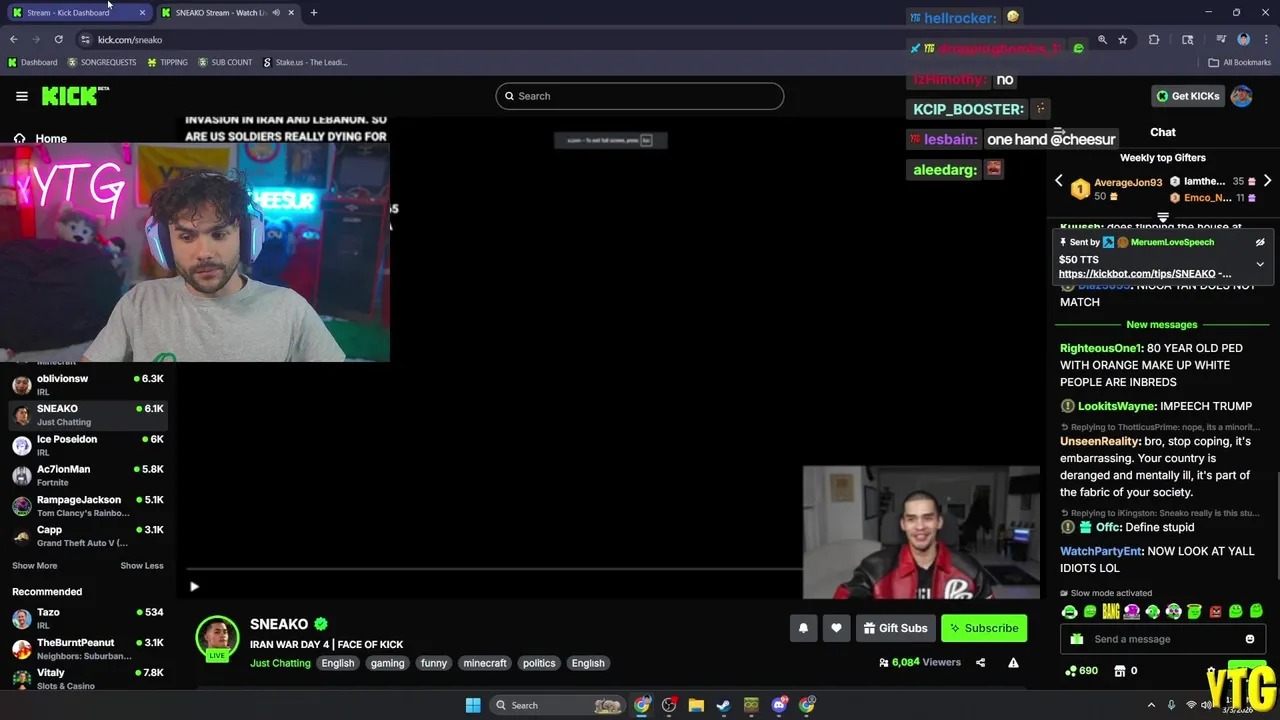Open the Kick hamburger sidebar menu

click(21, 96)
